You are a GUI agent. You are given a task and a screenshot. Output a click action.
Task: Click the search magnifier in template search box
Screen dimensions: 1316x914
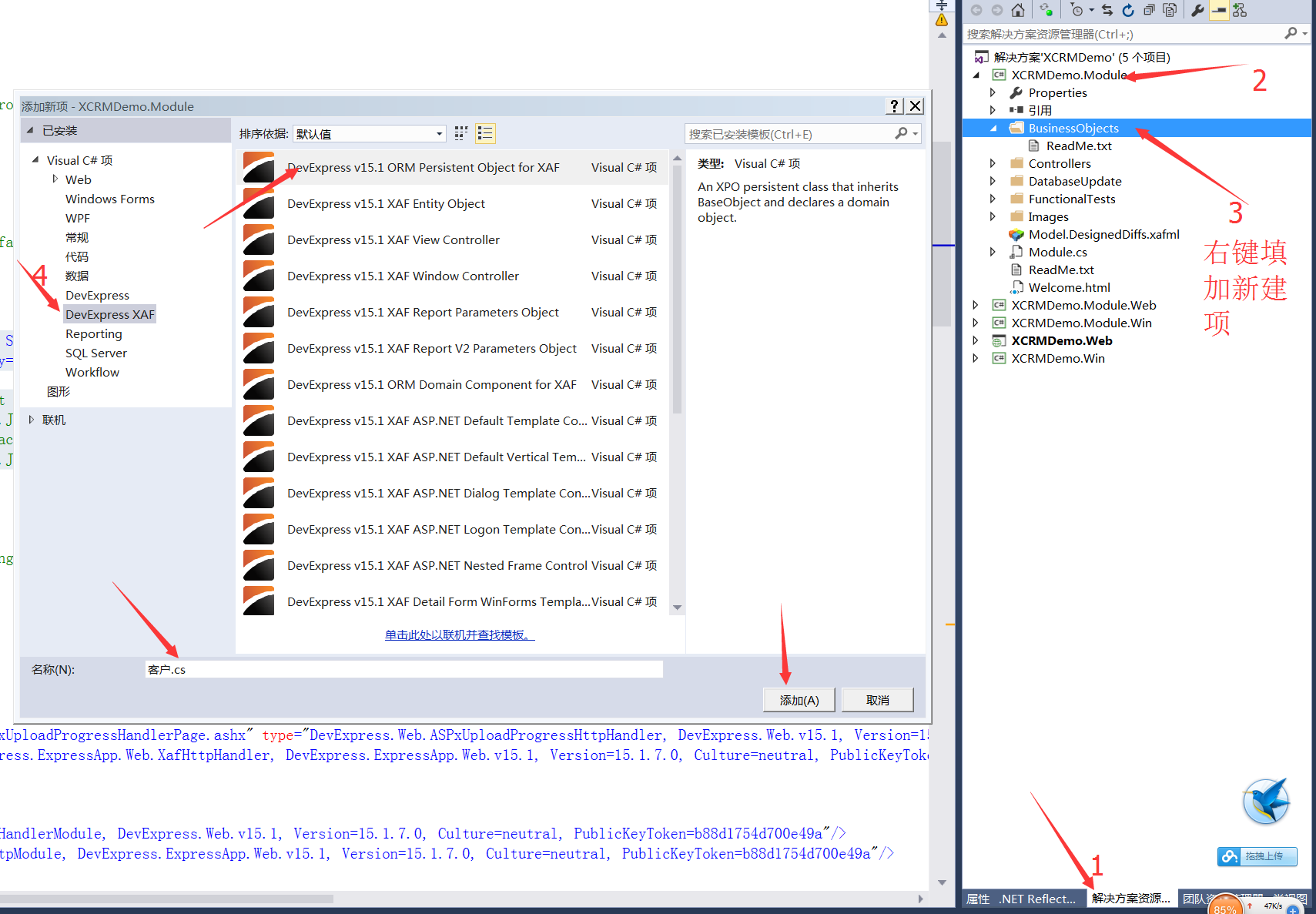pos(902,133)
